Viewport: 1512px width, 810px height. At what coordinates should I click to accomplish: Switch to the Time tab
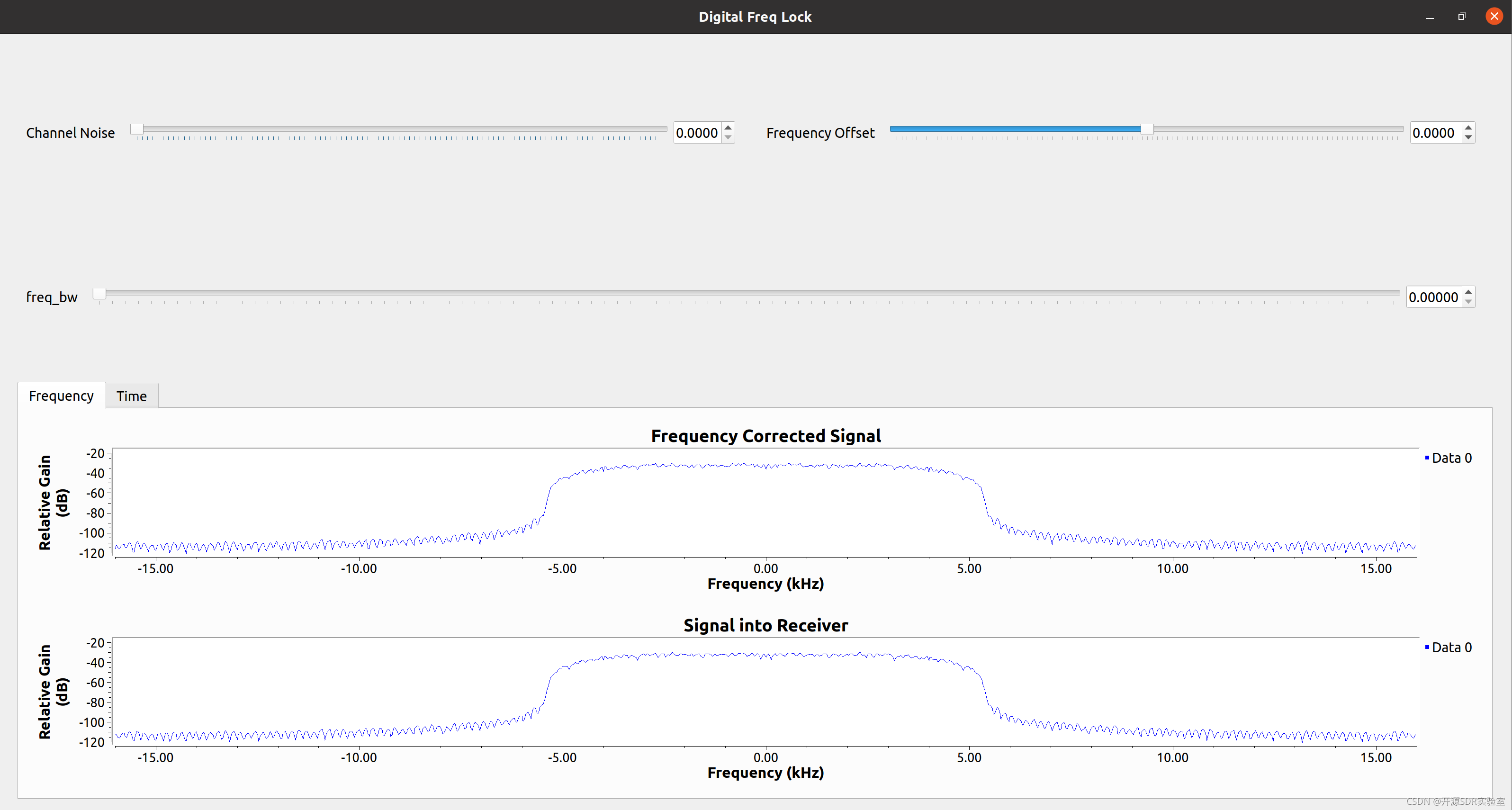coord(132,396)
